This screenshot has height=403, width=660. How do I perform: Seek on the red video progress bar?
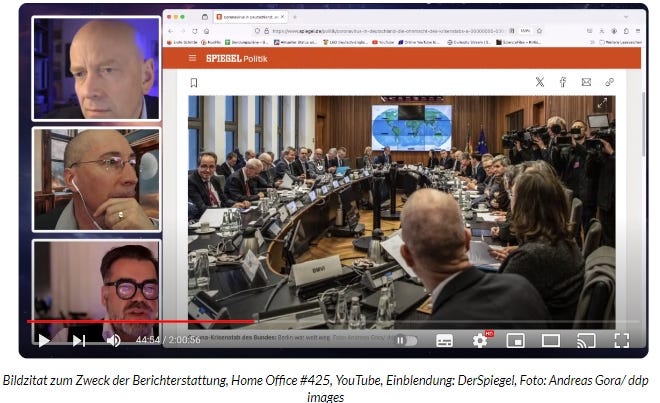coord(141,322)
